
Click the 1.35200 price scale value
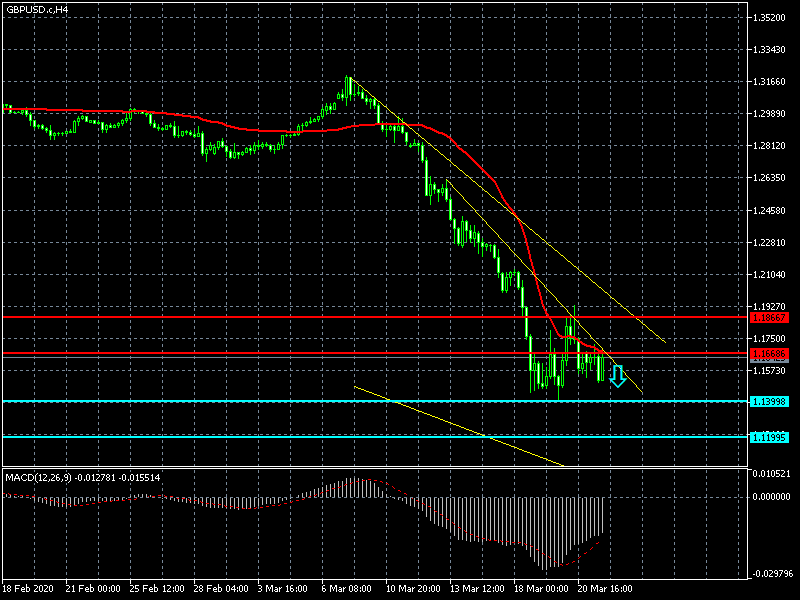[x=772, y=18]
